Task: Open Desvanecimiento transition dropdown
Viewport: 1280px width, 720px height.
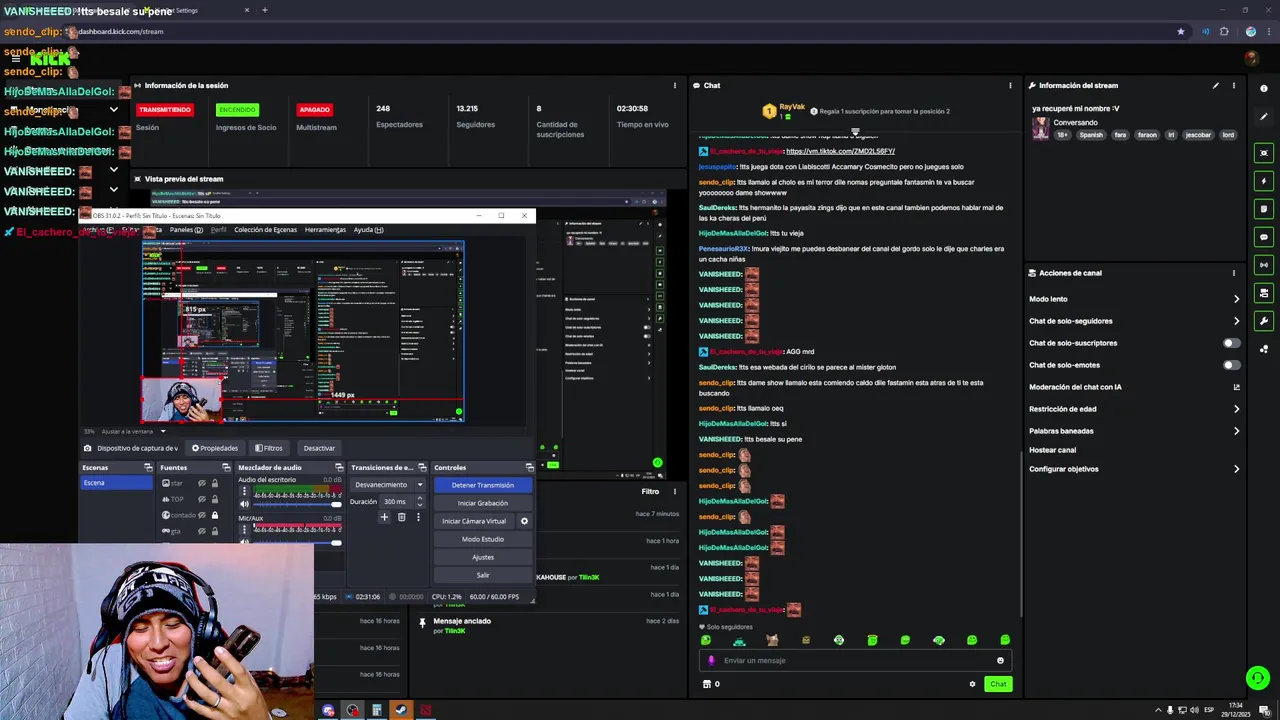Action: (x=388, y=485)
